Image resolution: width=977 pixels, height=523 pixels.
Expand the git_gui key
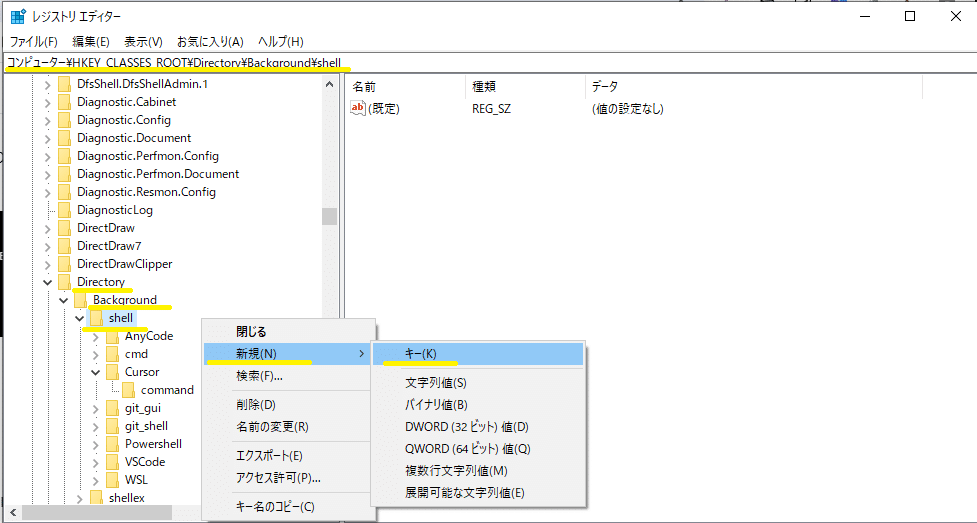point(95,409)
